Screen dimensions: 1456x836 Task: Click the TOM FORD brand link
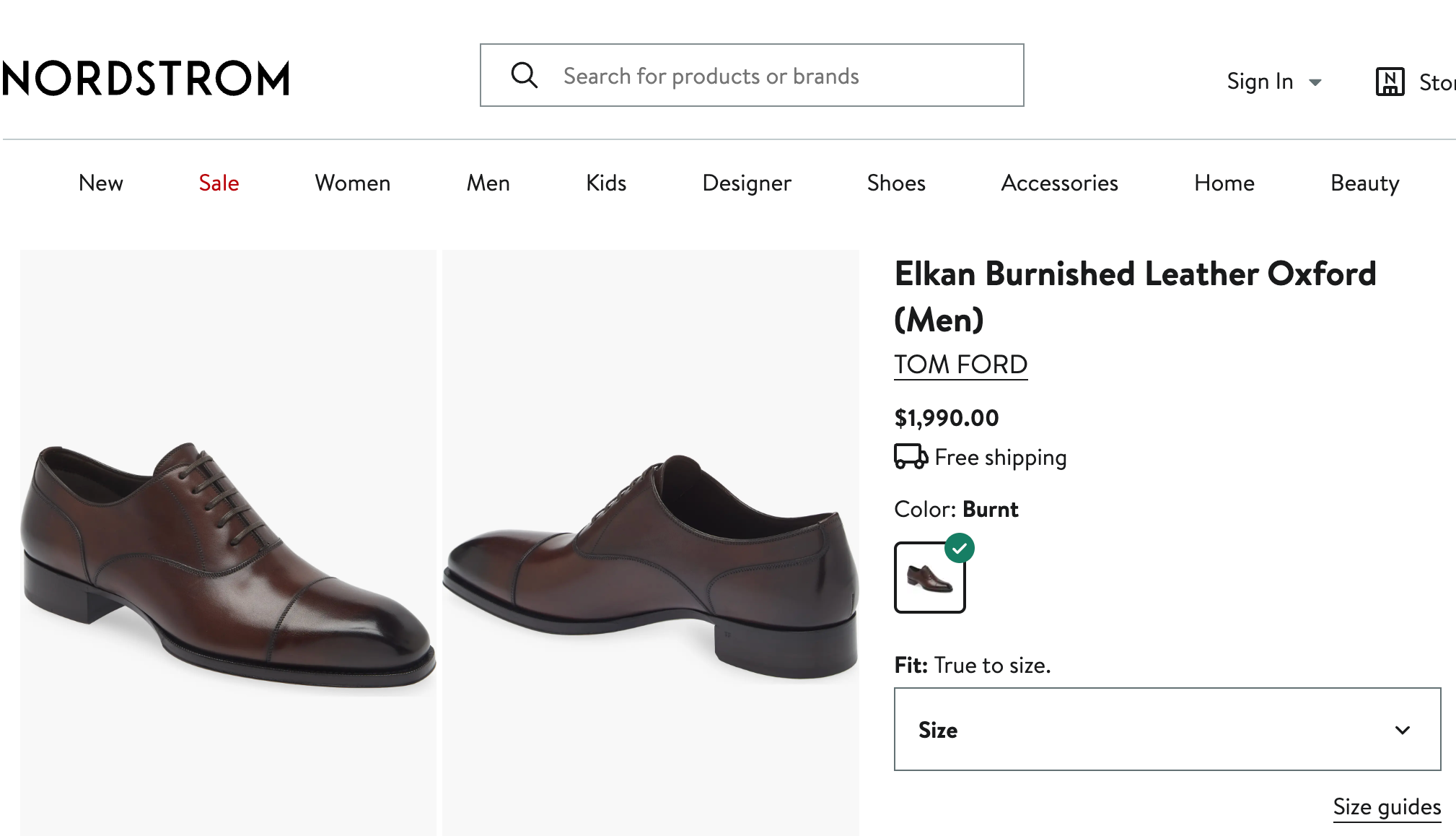(960, 365)
